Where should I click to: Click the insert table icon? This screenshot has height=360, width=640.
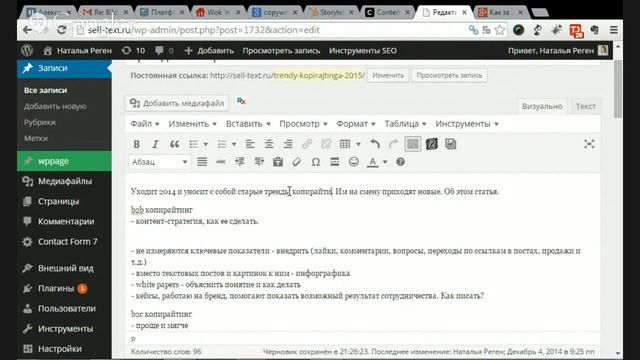[345, 144]
